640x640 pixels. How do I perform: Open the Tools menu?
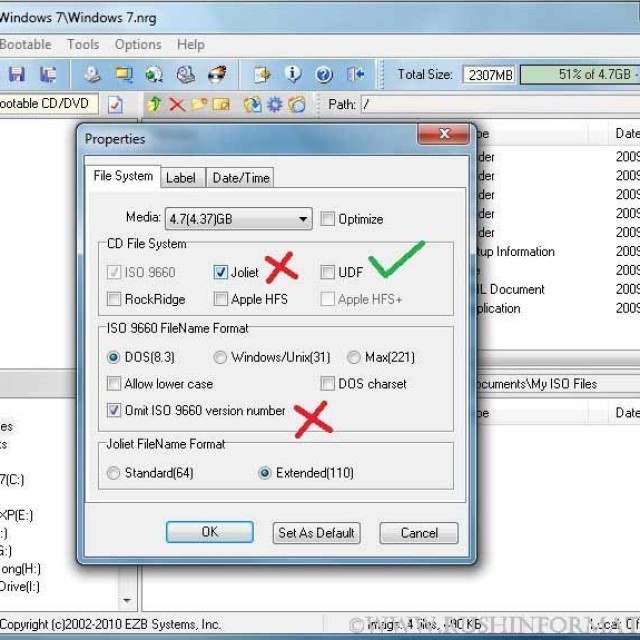point(83,44)
